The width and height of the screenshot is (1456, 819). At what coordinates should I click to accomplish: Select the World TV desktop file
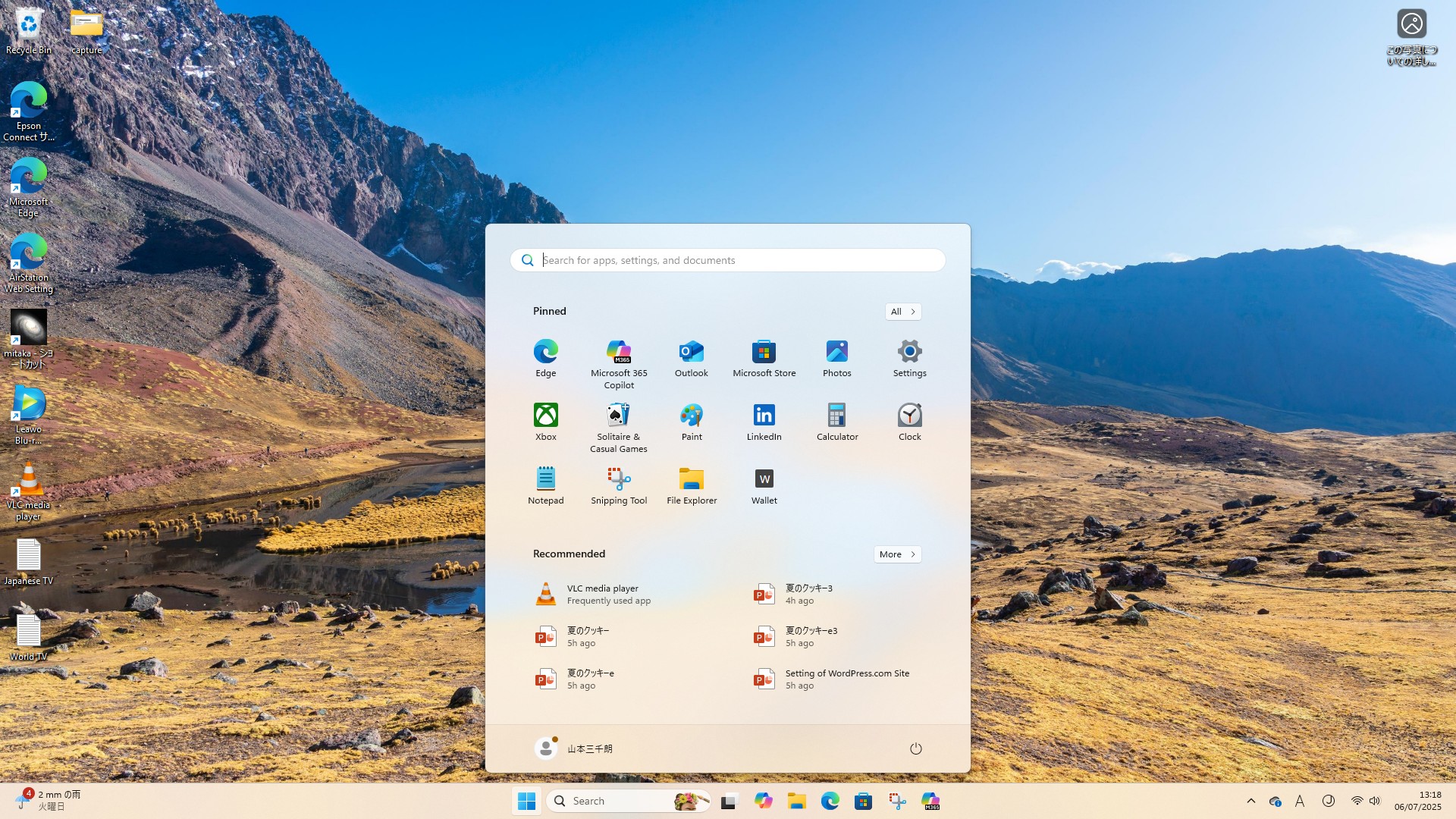coord(29,638)
